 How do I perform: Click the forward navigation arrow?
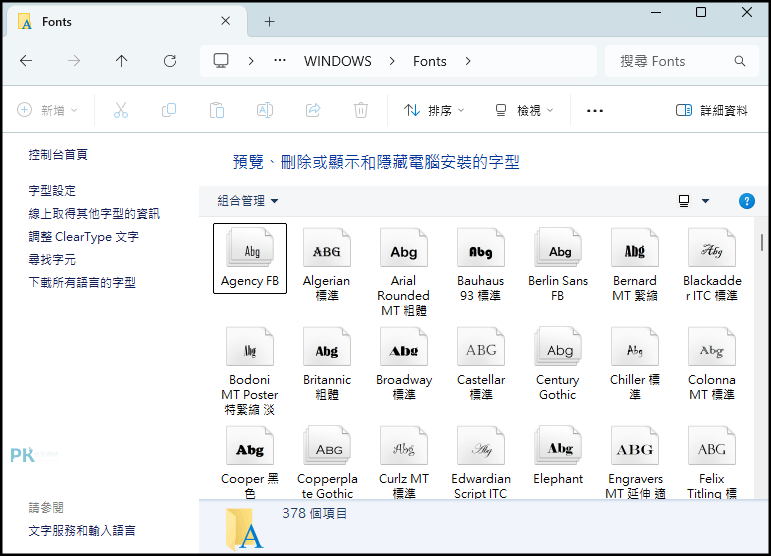[x=74, y=61]
